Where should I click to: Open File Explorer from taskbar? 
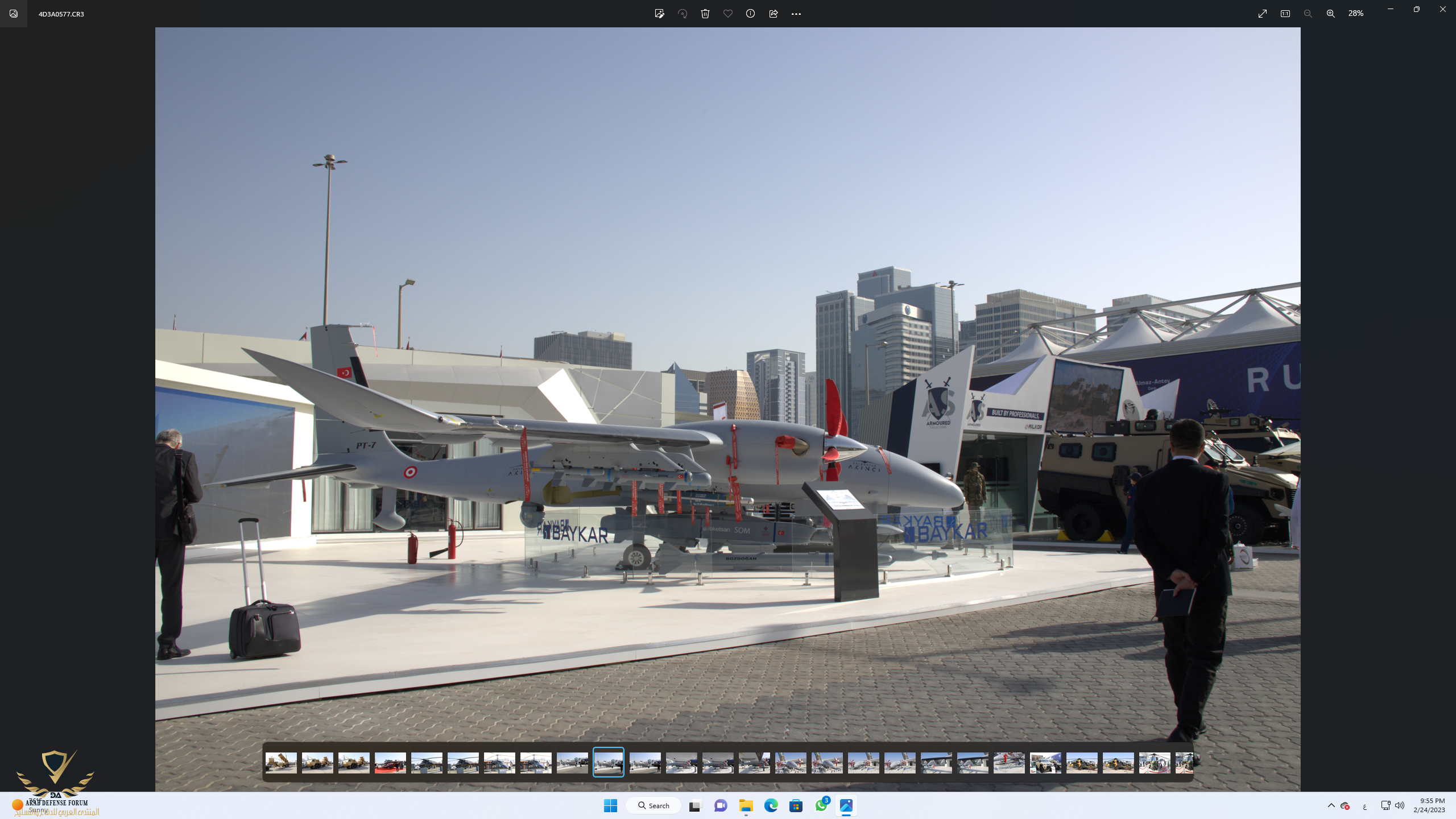pyautogui.click(x=746, y=805)
